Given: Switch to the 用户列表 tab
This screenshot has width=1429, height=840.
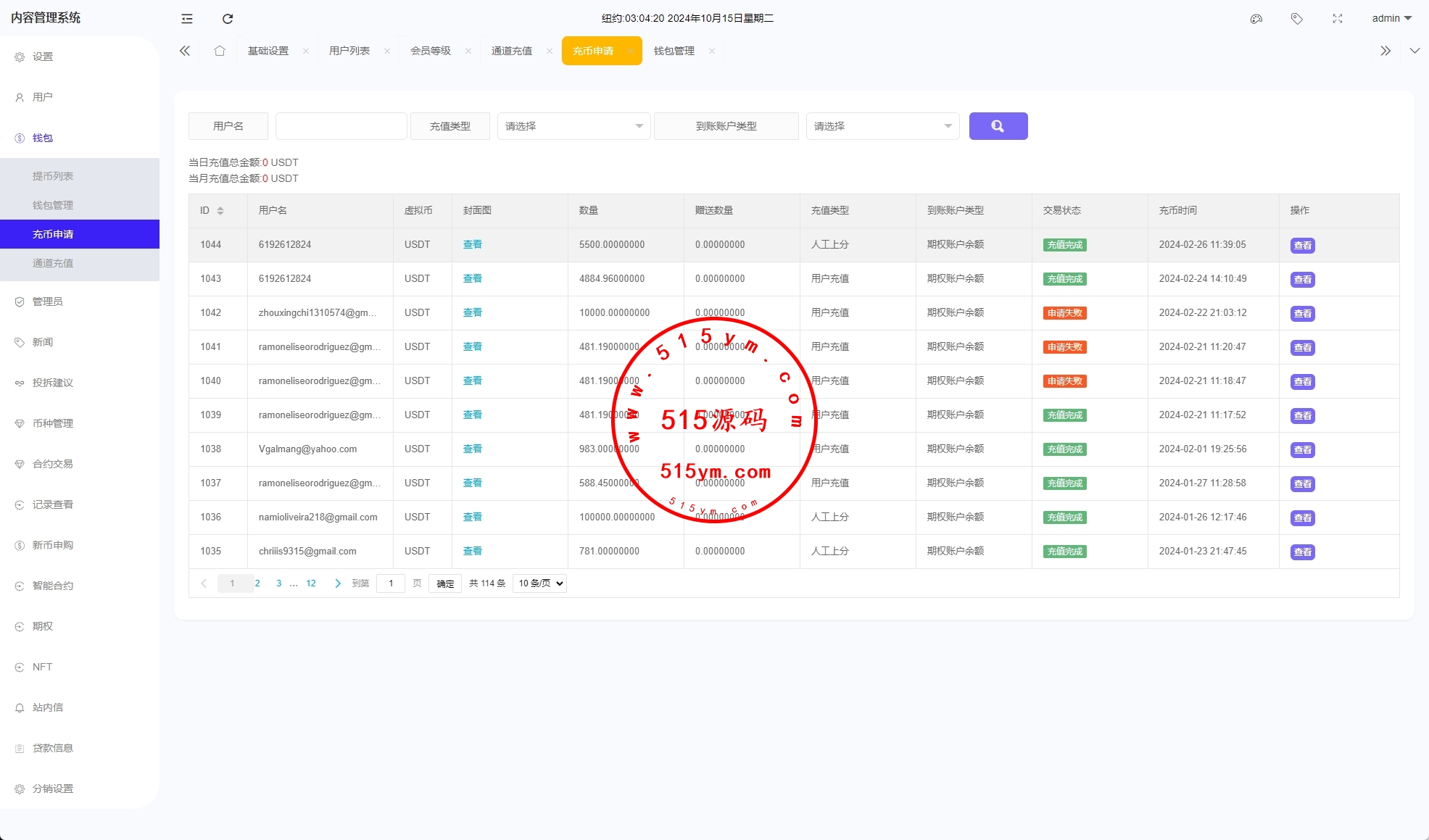Looking at the screenshot, I should 349,51.
